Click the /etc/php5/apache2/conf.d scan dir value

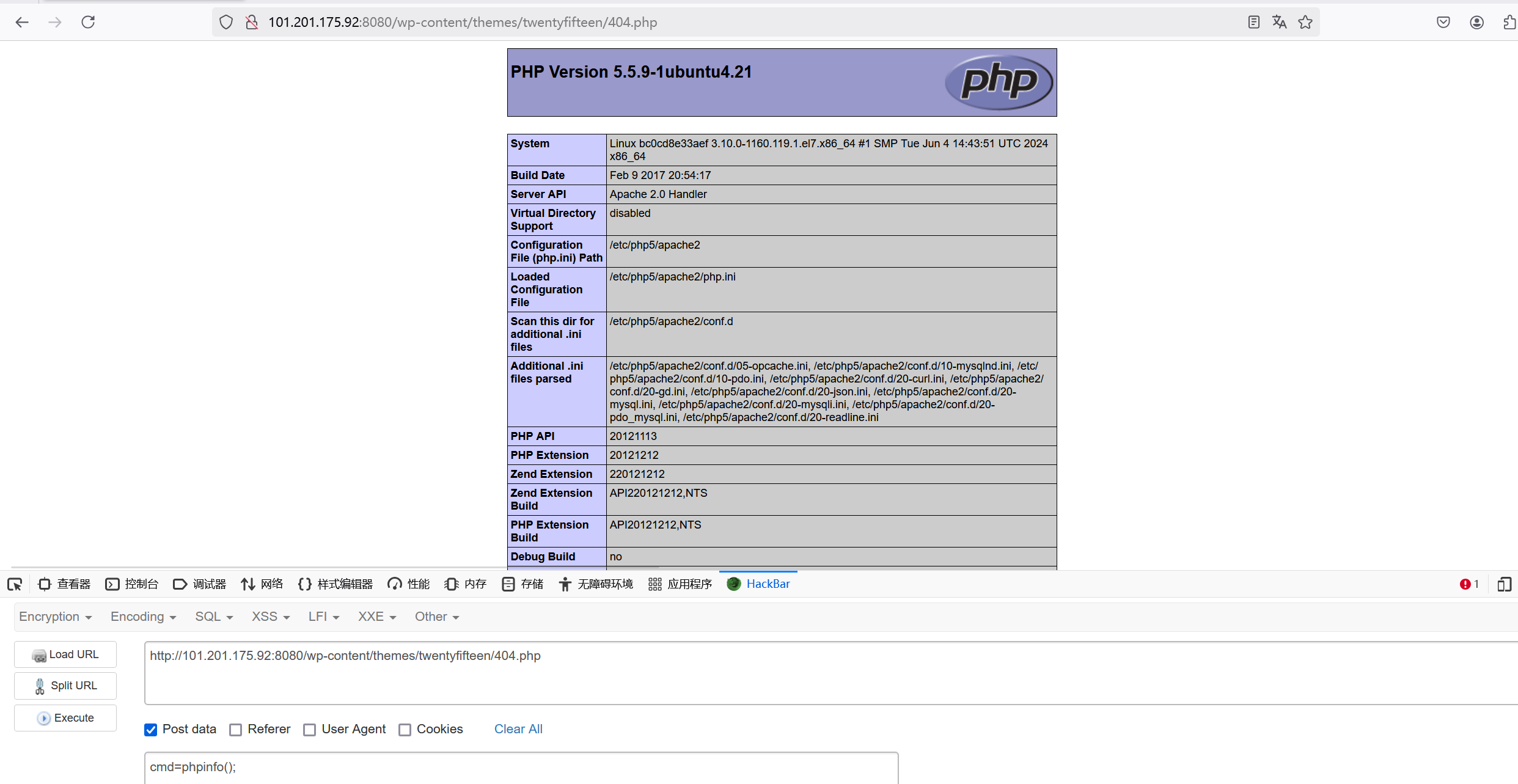click(x=671, y=321)
